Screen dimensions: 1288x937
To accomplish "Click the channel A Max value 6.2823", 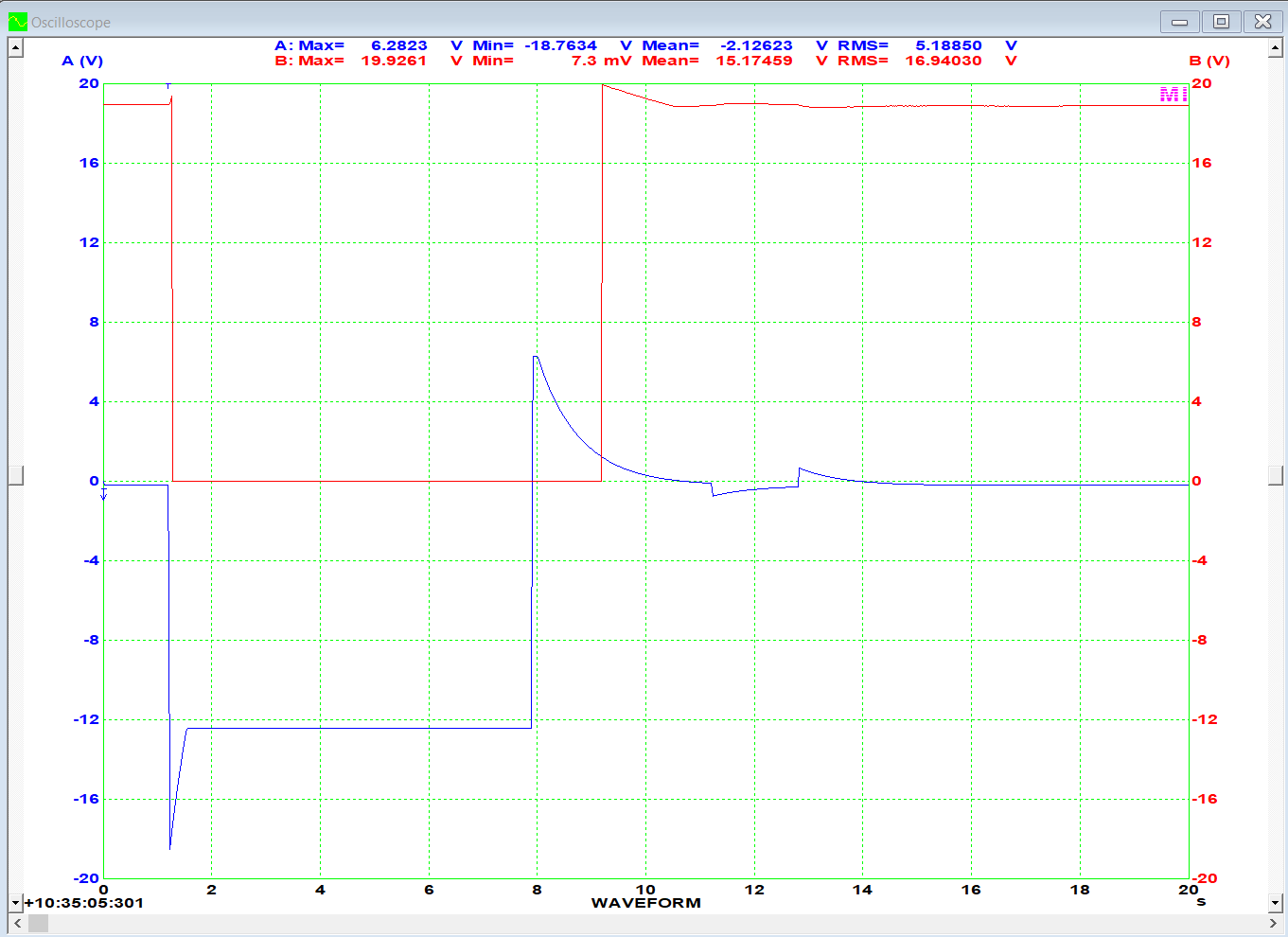I will click(x=398, y=45).
